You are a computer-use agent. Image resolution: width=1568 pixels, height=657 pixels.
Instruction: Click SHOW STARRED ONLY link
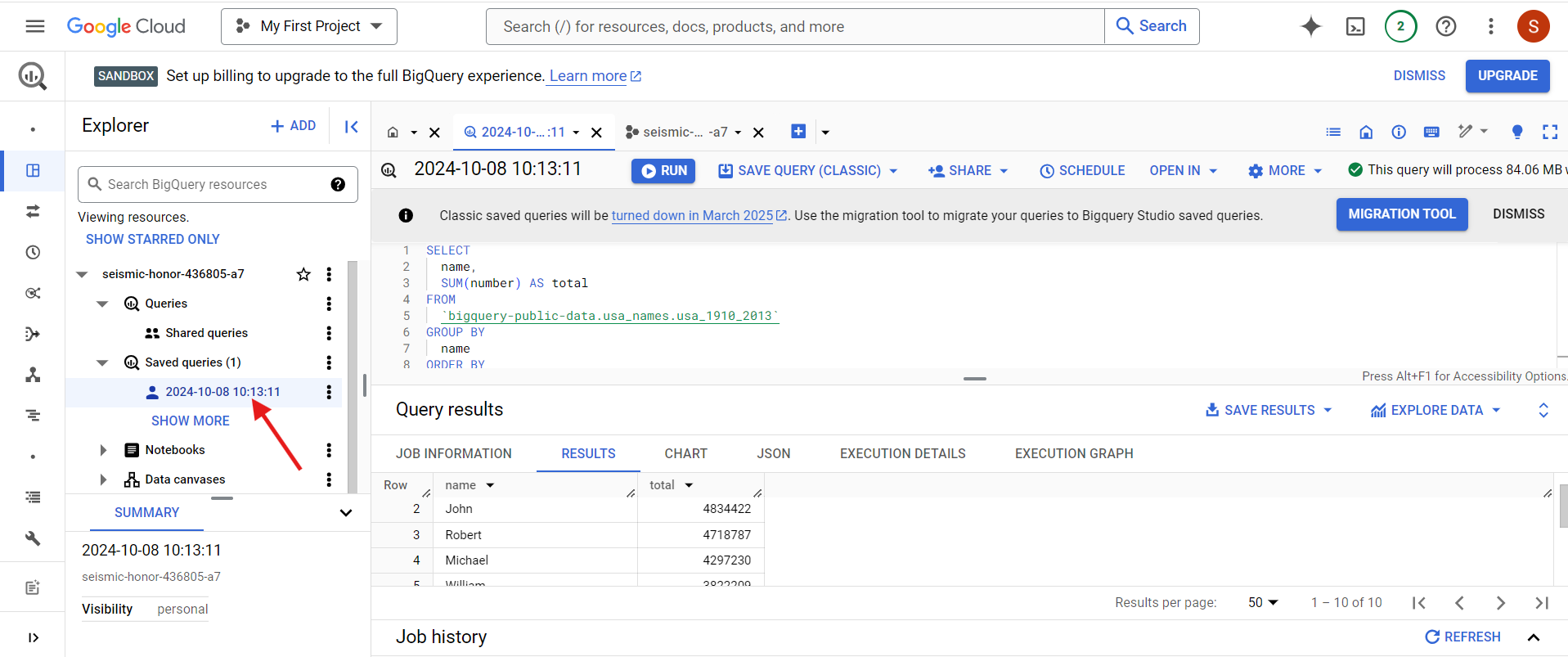coord(153,239)
